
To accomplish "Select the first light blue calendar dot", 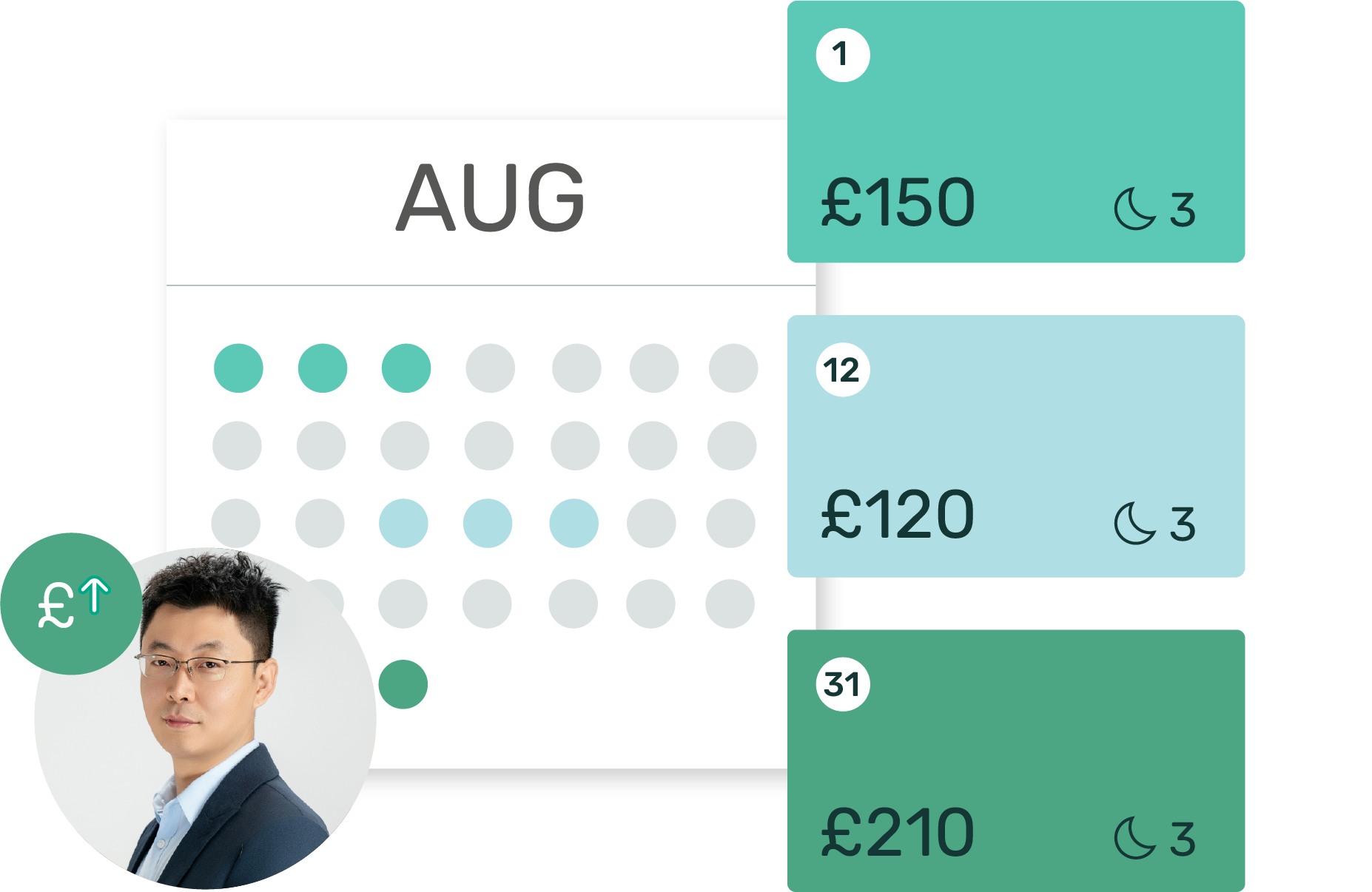I will [403, 523].
